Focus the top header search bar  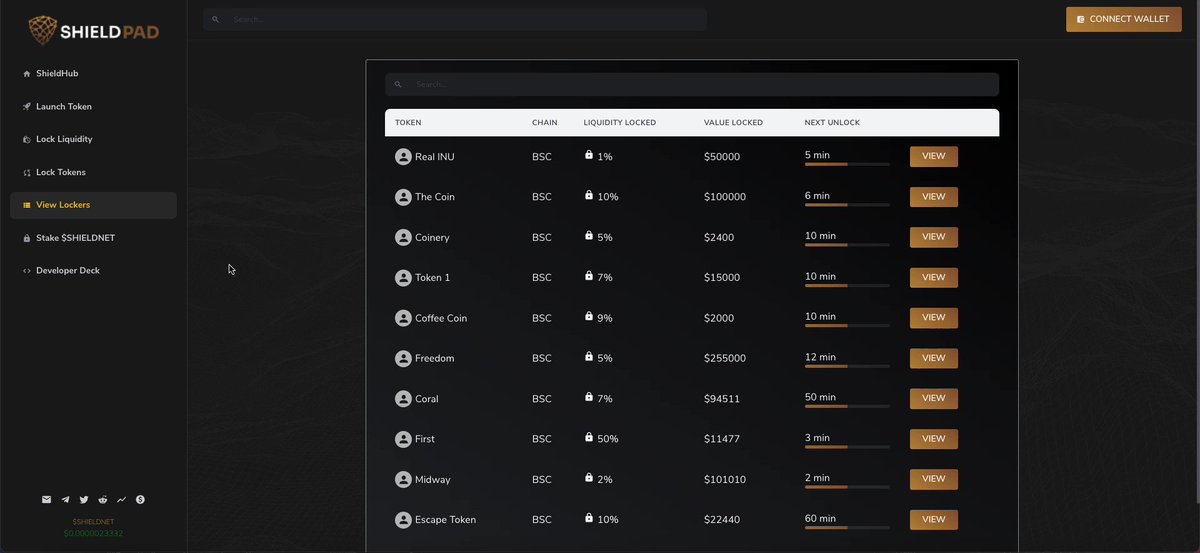pos(455,19)
